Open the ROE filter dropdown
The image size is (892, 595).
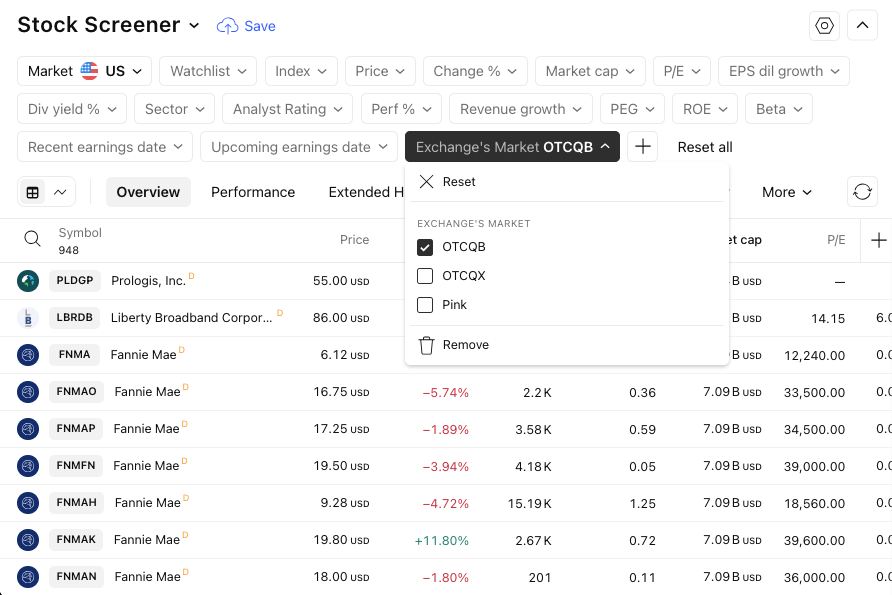tap(705, 109)
